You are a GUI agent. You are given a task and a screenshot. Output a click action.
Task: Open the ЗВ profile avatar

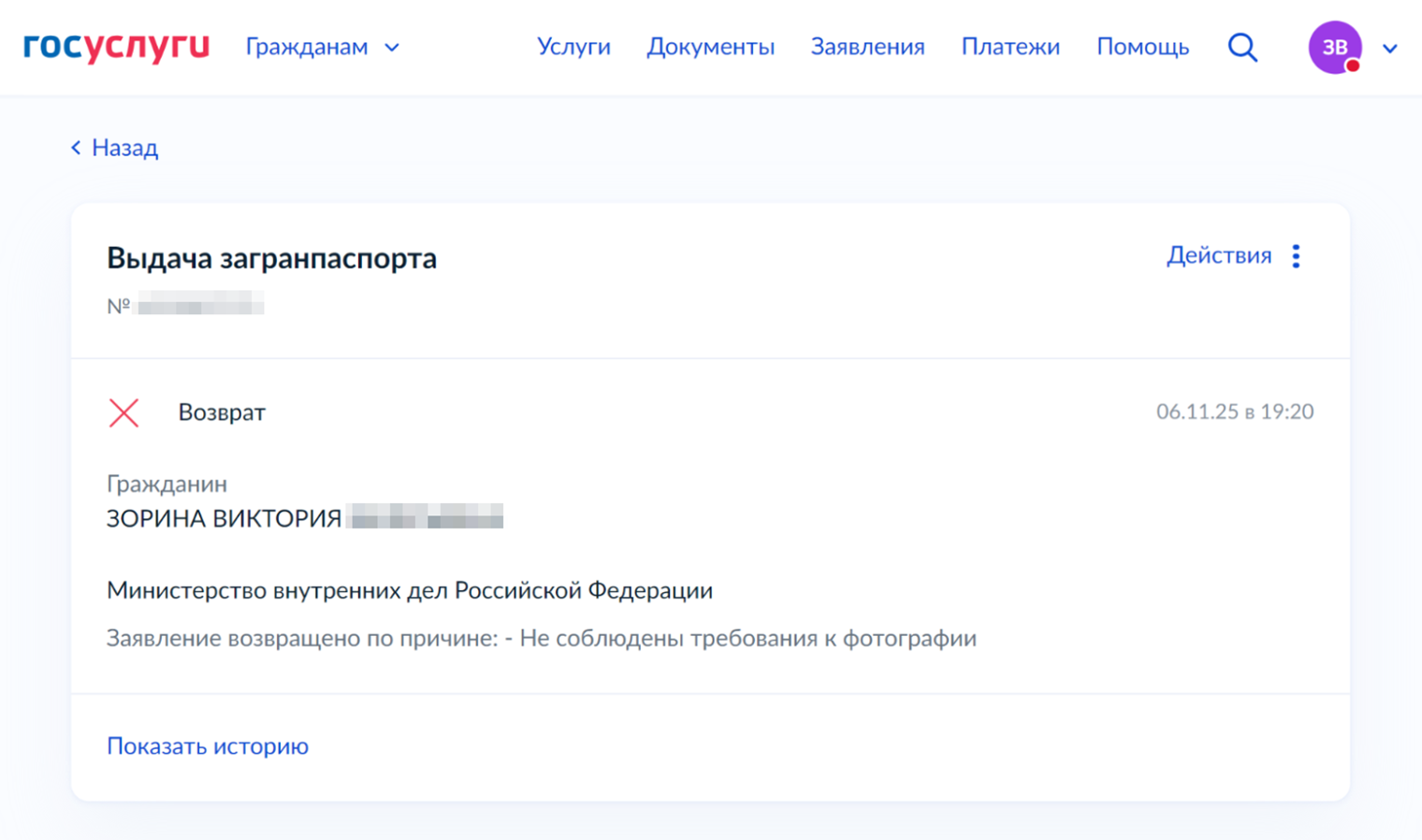[1335, 47]
